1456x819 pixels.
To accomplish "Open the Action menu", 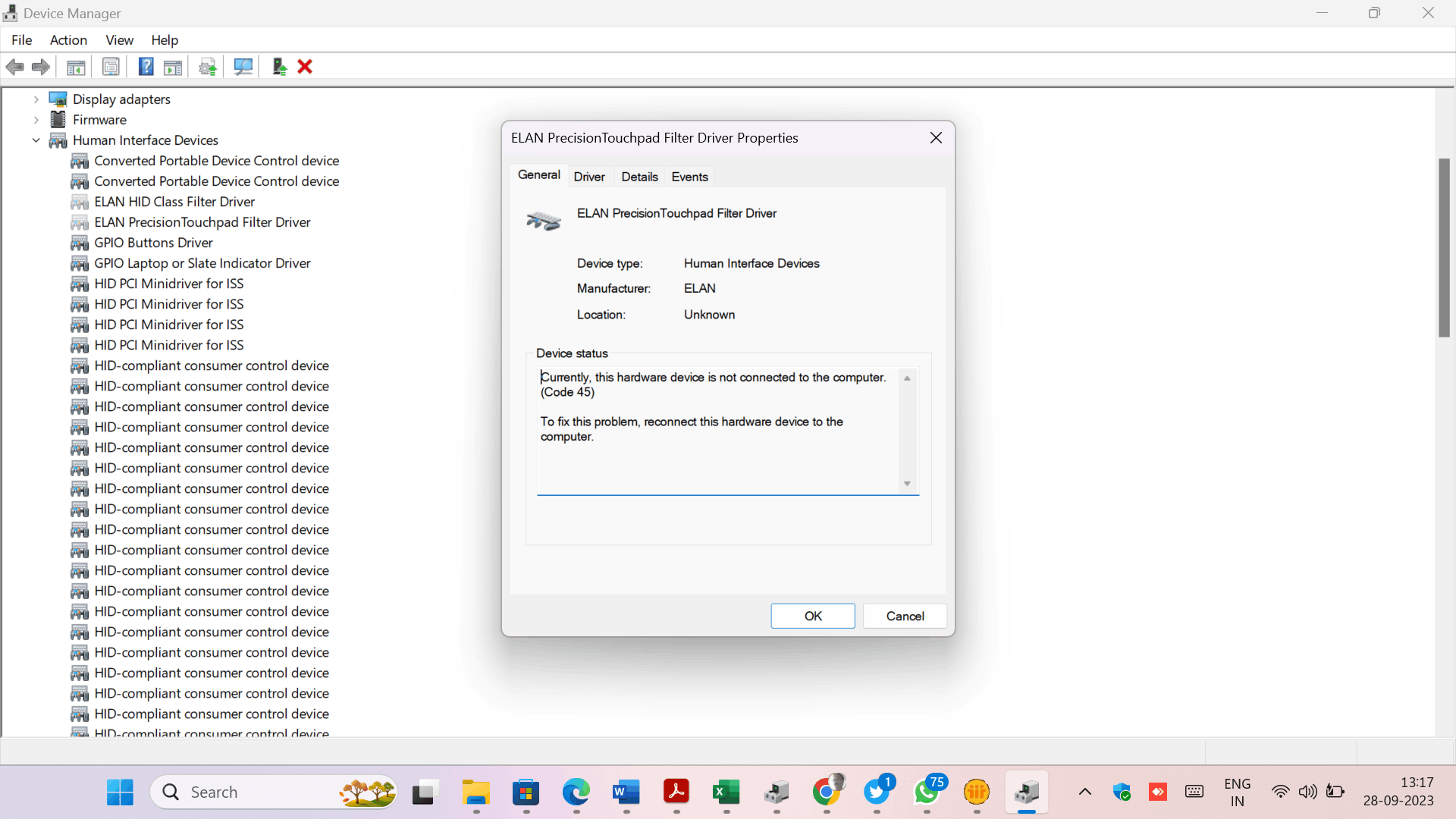I will point(67,40).
